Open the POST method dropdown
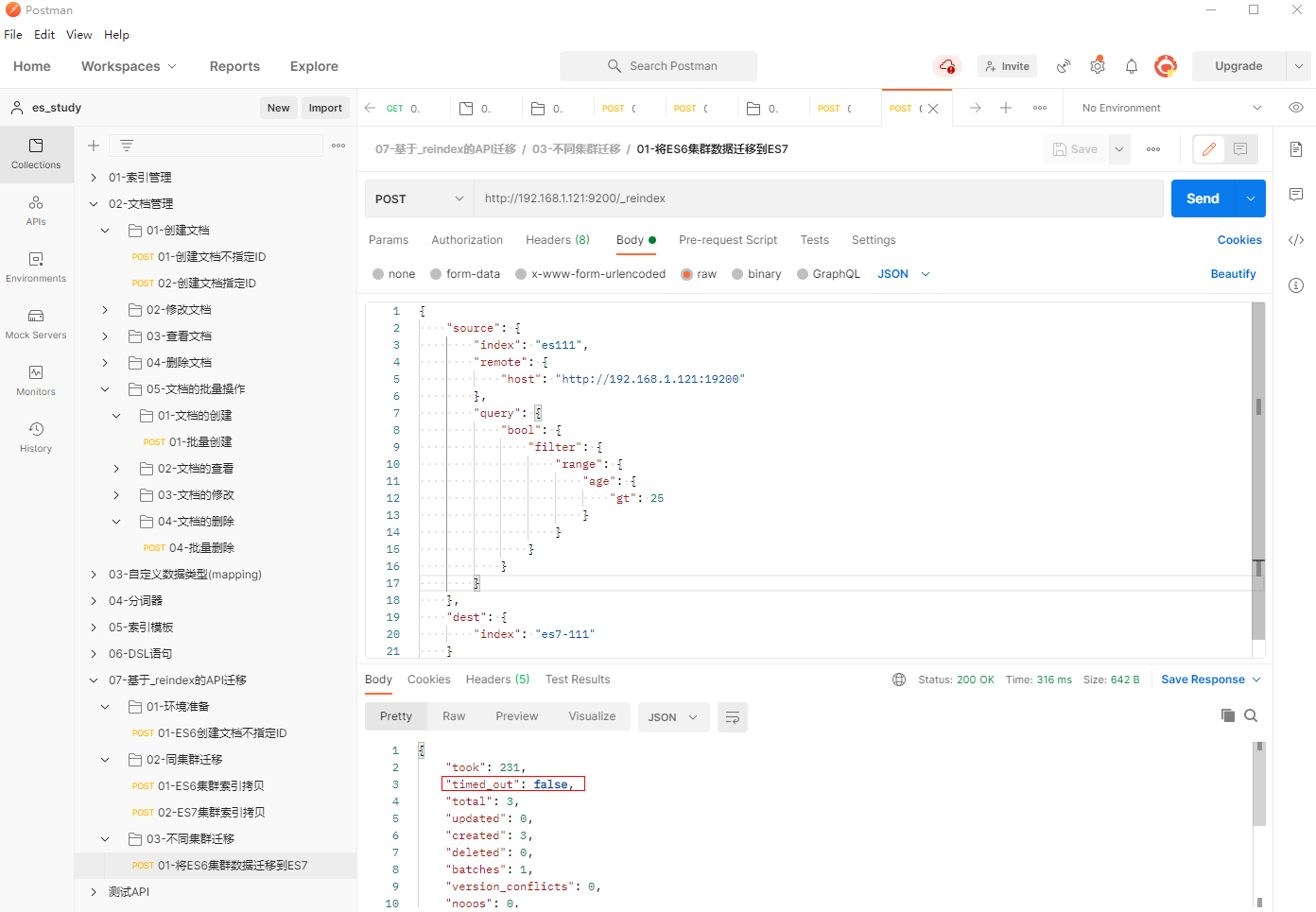 (x=419, y=199)
